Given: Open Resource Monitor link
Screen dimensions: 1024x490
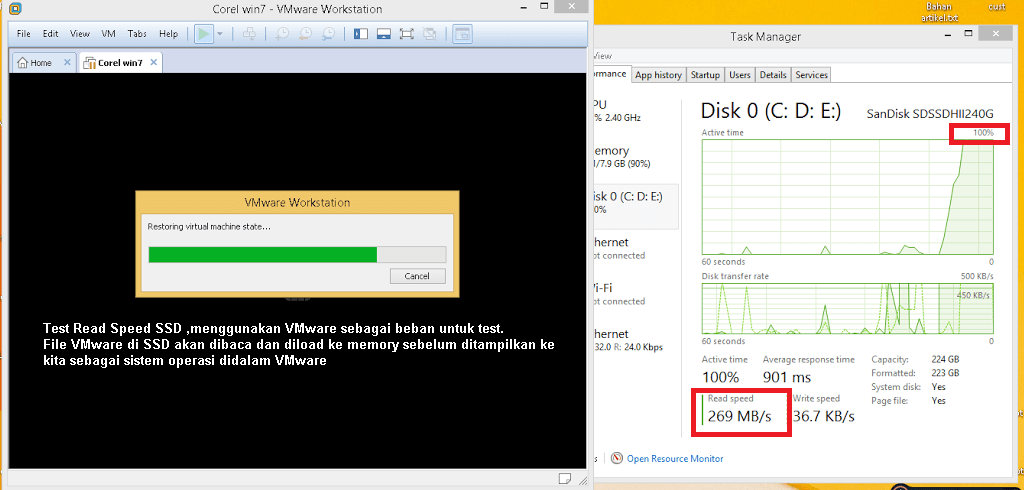Looking at the screenshot, I should [x=675, y=459].
